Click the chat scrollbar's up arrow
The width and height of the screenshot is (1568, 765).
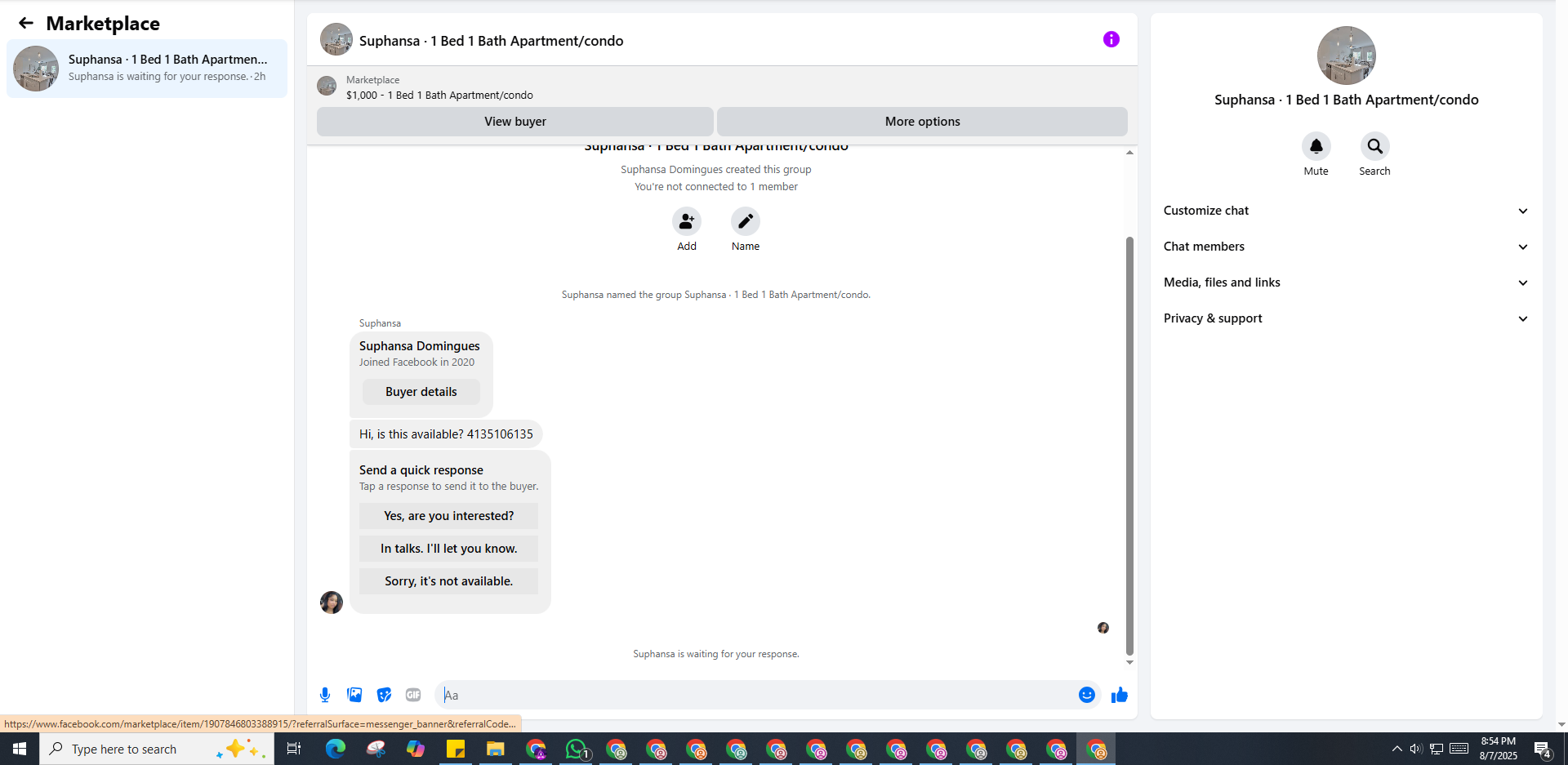[x=1129, y=153]
